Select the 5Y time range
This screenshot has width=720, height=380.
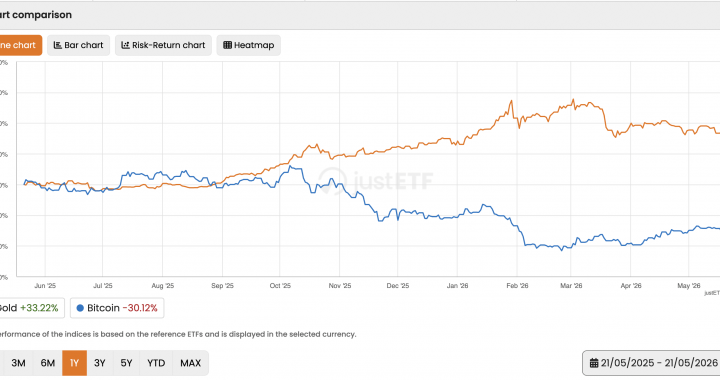(126, 363)
